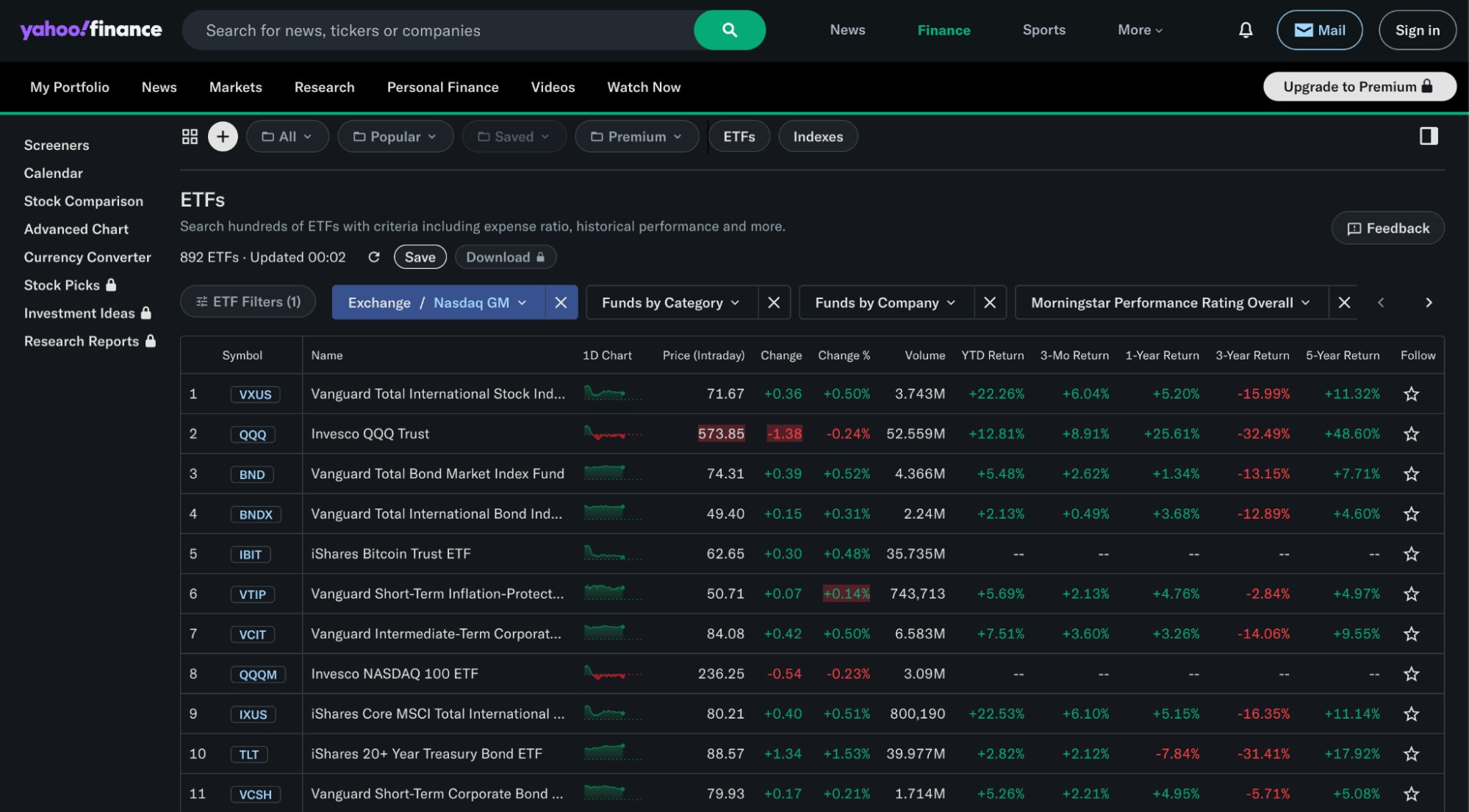
Task: Follow IBIT with the star
Action: [1411, 553]
